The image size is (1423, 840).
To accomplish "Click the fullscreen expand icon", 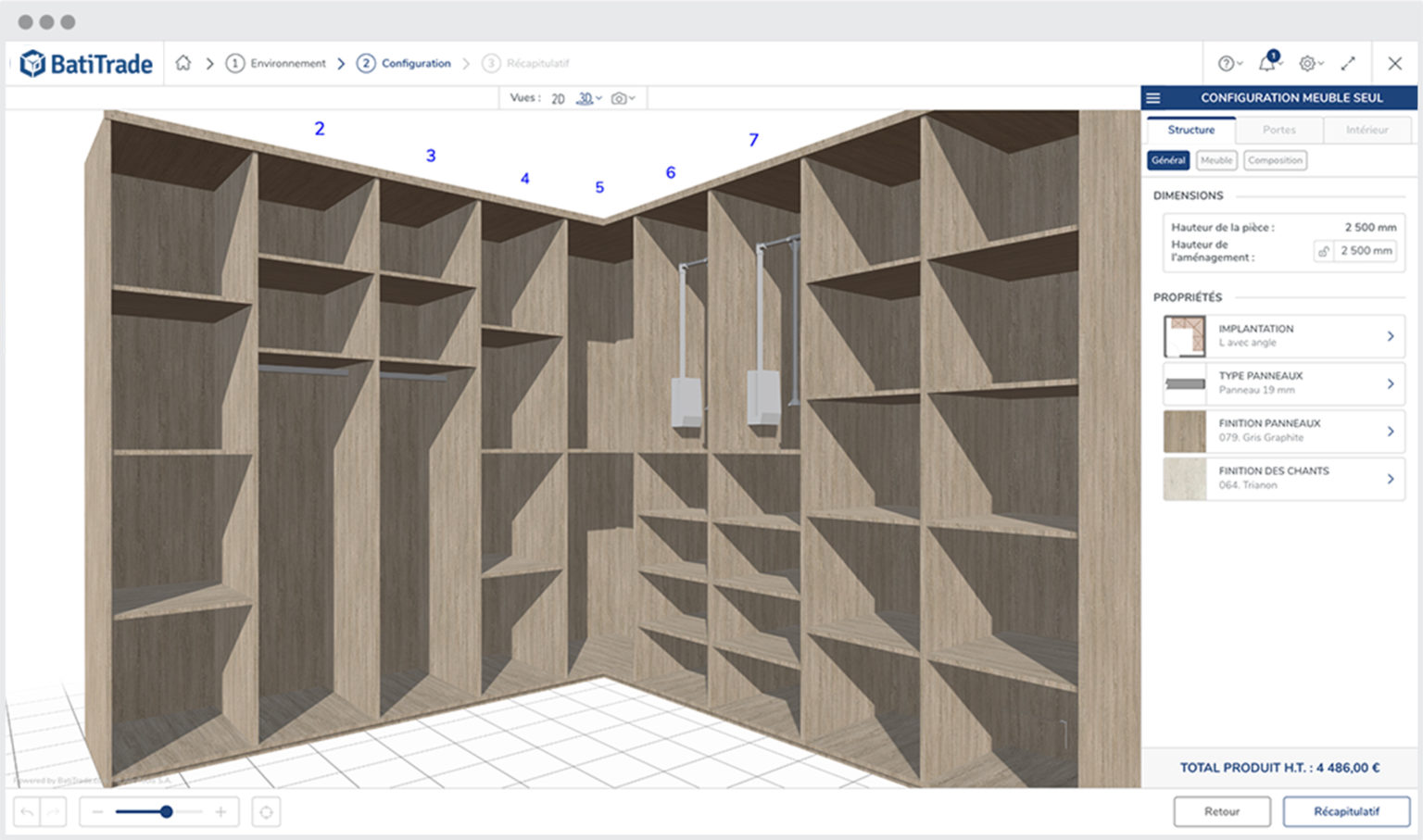I will pyautogui.click(x=1349, y=63).
